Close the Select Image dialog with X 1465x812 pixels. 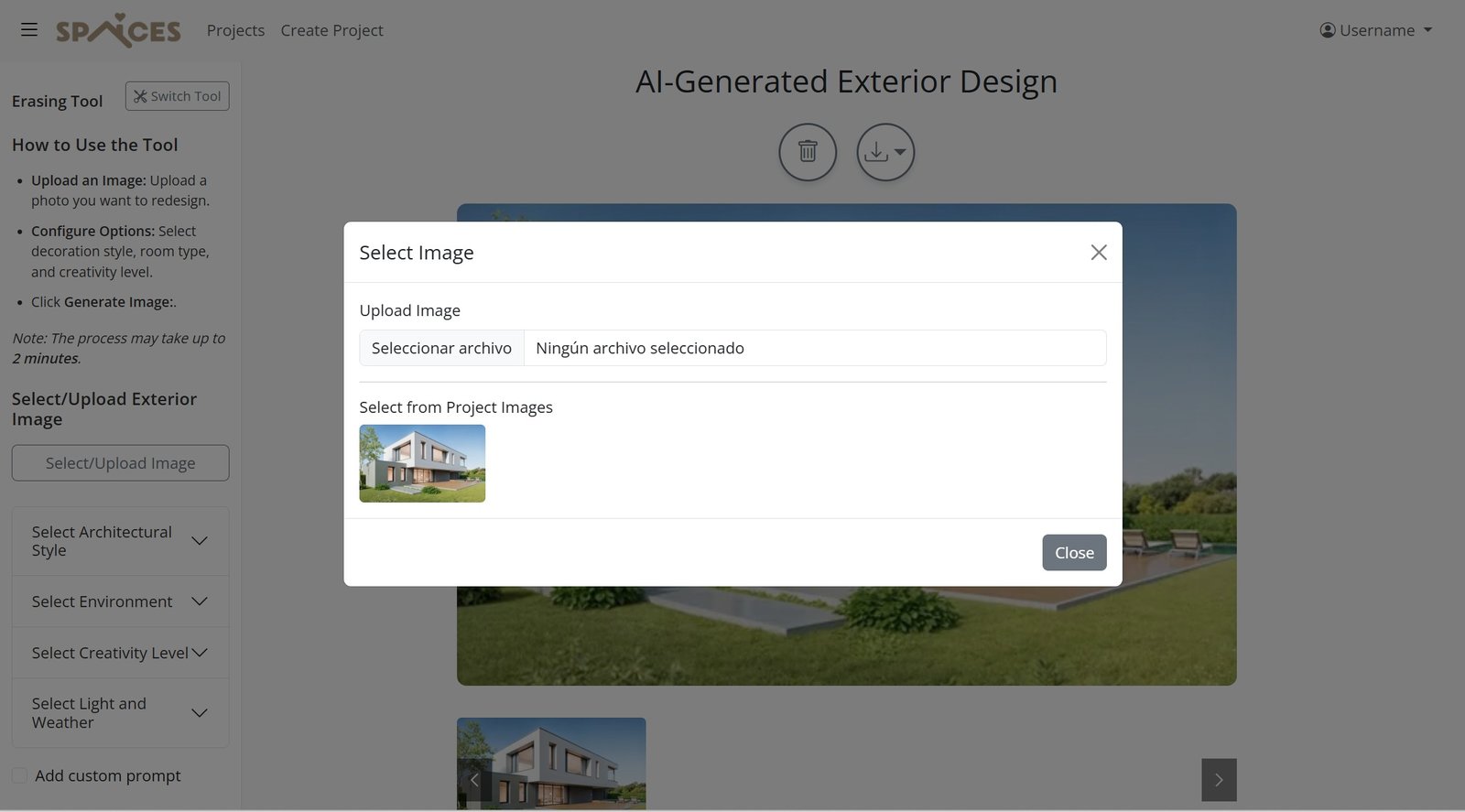1099,253
